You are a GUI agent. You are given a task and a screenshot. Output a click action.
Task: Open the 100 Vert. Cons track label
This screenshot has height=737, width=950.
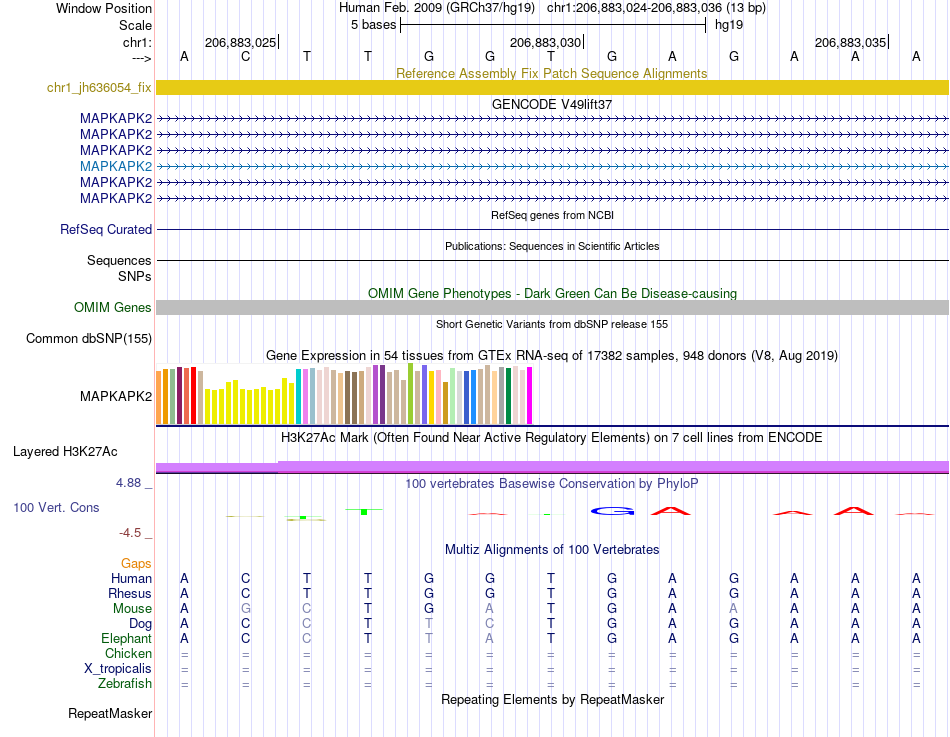(56, 508)
